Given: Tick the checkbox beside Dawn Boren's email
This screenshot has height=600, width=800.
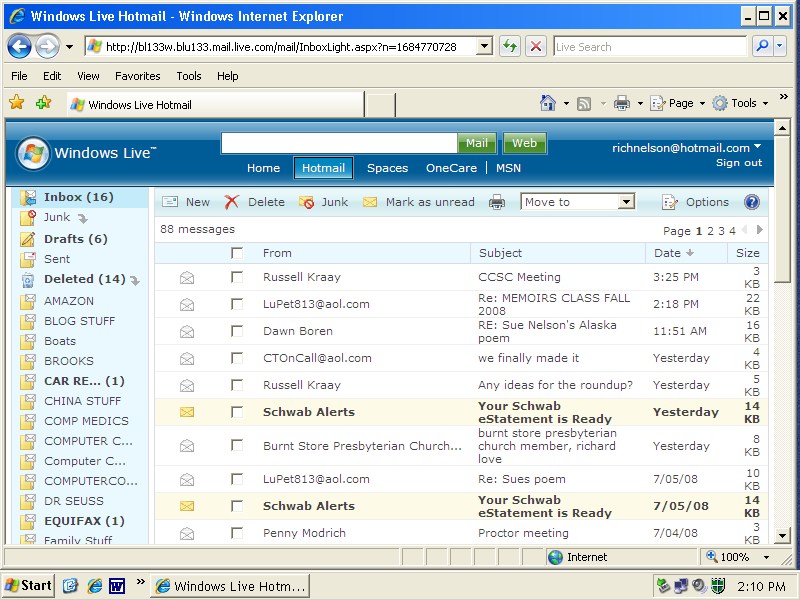Looking at the screenshot, I should [237, 330].
